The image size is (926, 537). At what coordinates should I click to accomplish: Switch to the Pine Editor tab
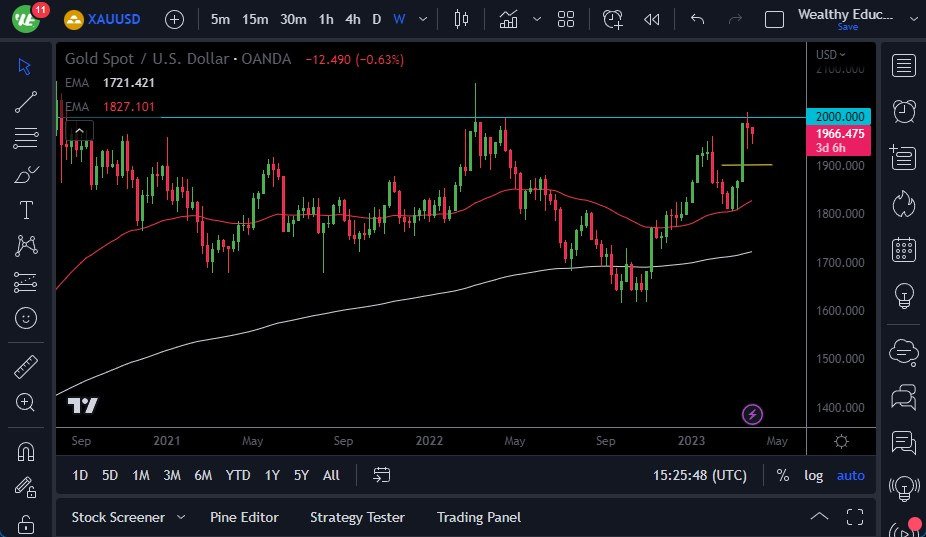(x=244, y=517)
